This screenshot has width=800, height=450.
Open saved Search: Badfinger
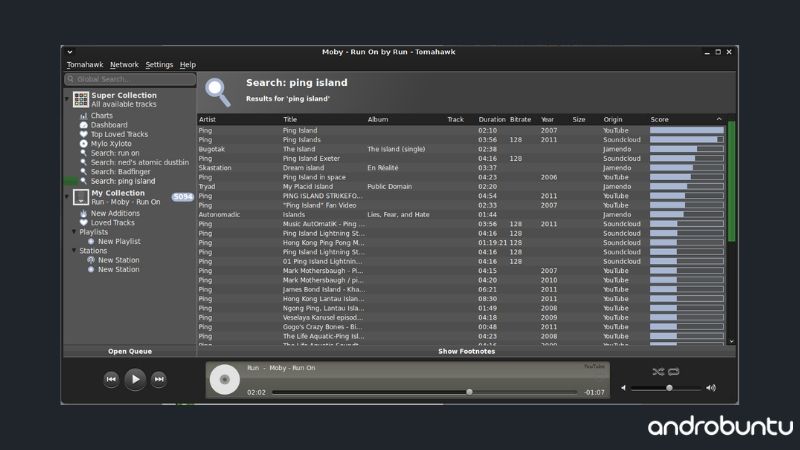tap(120, 172)
